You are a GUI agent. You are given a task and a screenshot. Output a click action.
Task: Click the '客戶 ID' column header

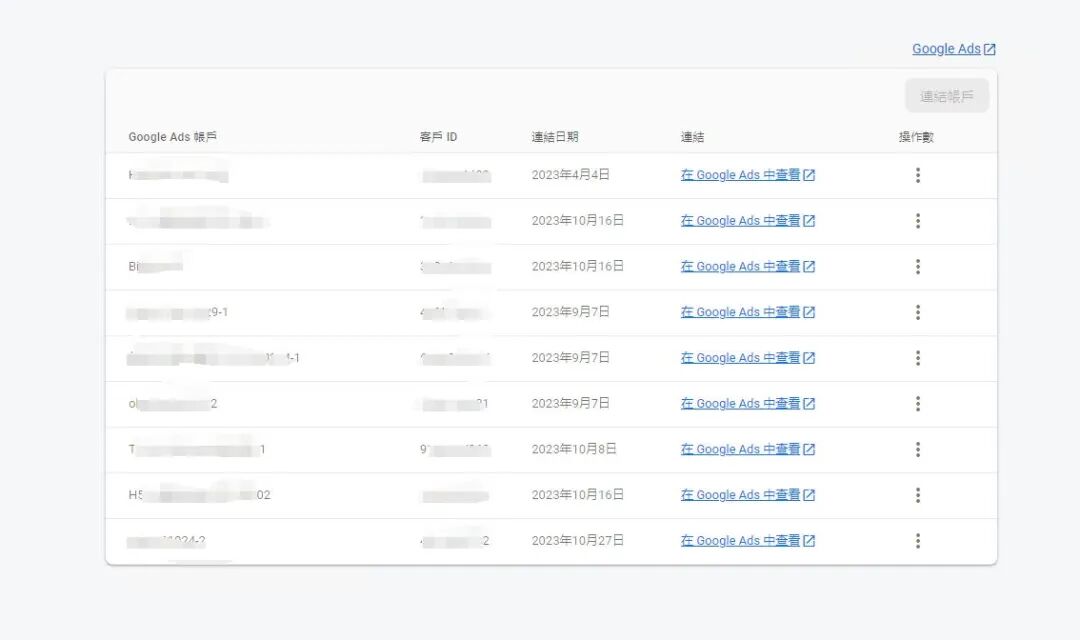(438, 136)
